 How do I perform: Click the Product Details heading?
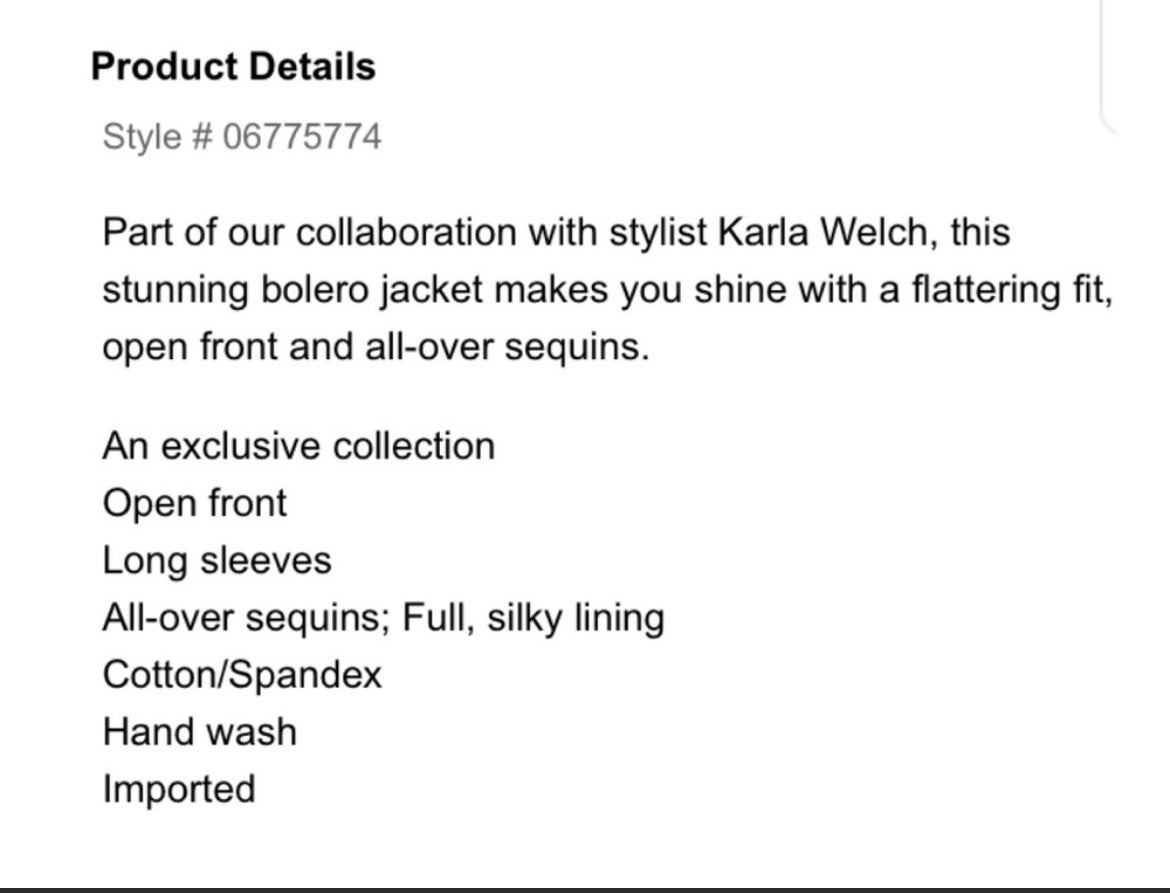[233, 66]
